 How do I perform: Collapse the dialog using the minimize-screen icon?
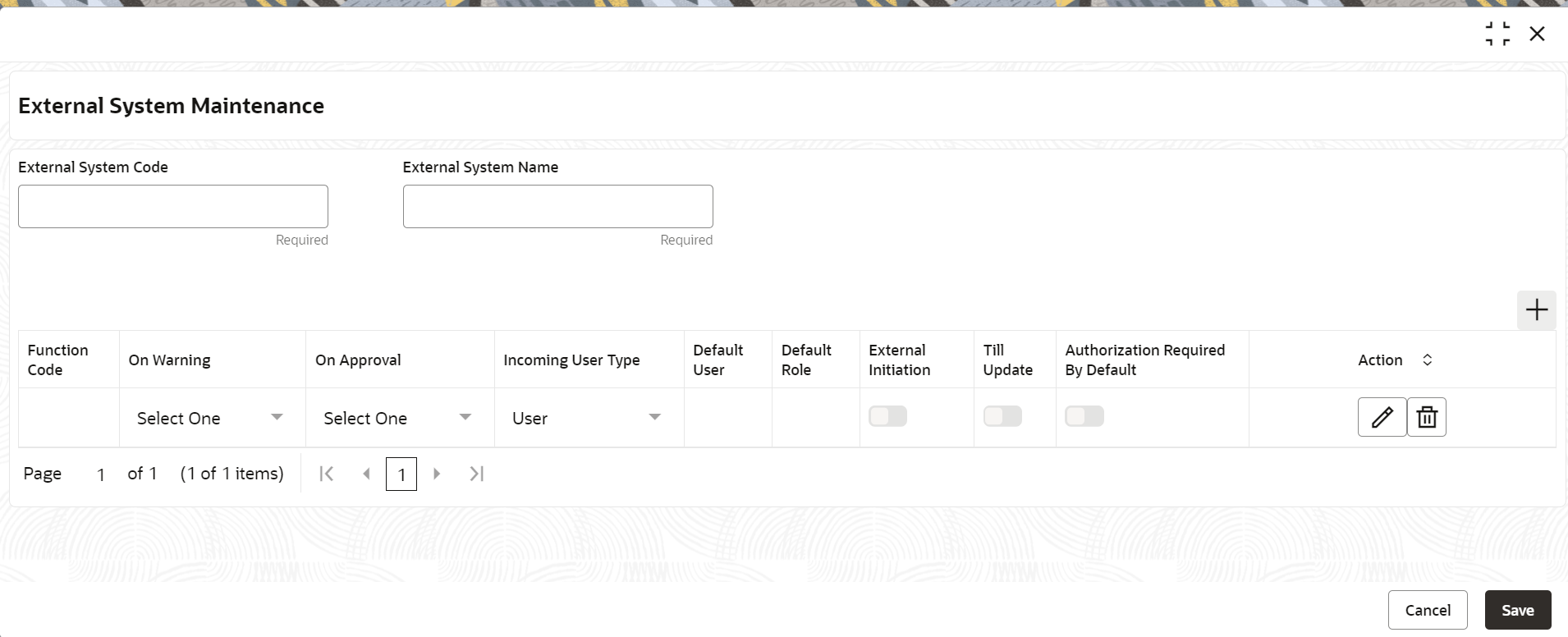[1497, 34]
